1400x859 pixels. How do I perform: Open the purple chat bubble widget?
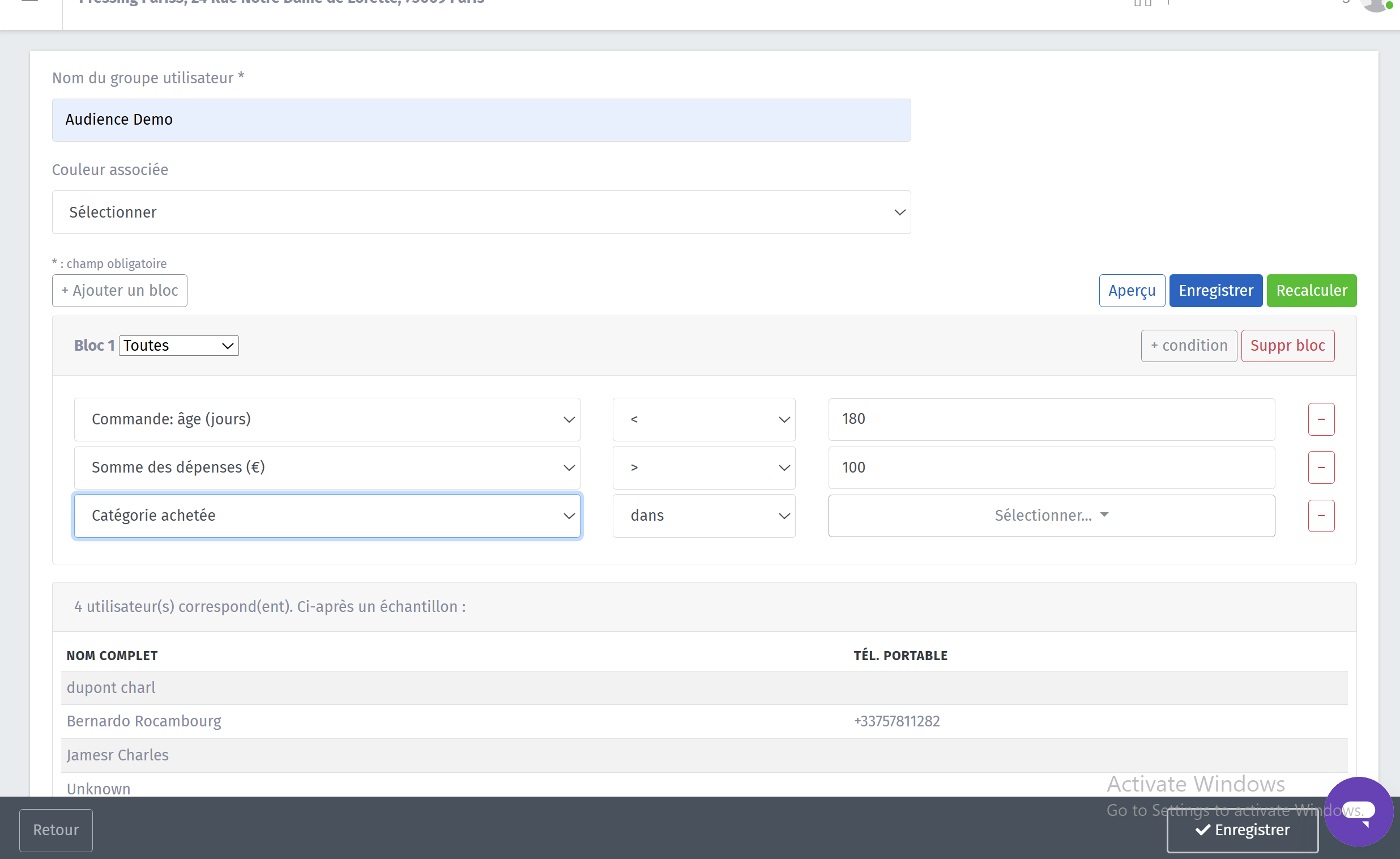pos(1358,811)
